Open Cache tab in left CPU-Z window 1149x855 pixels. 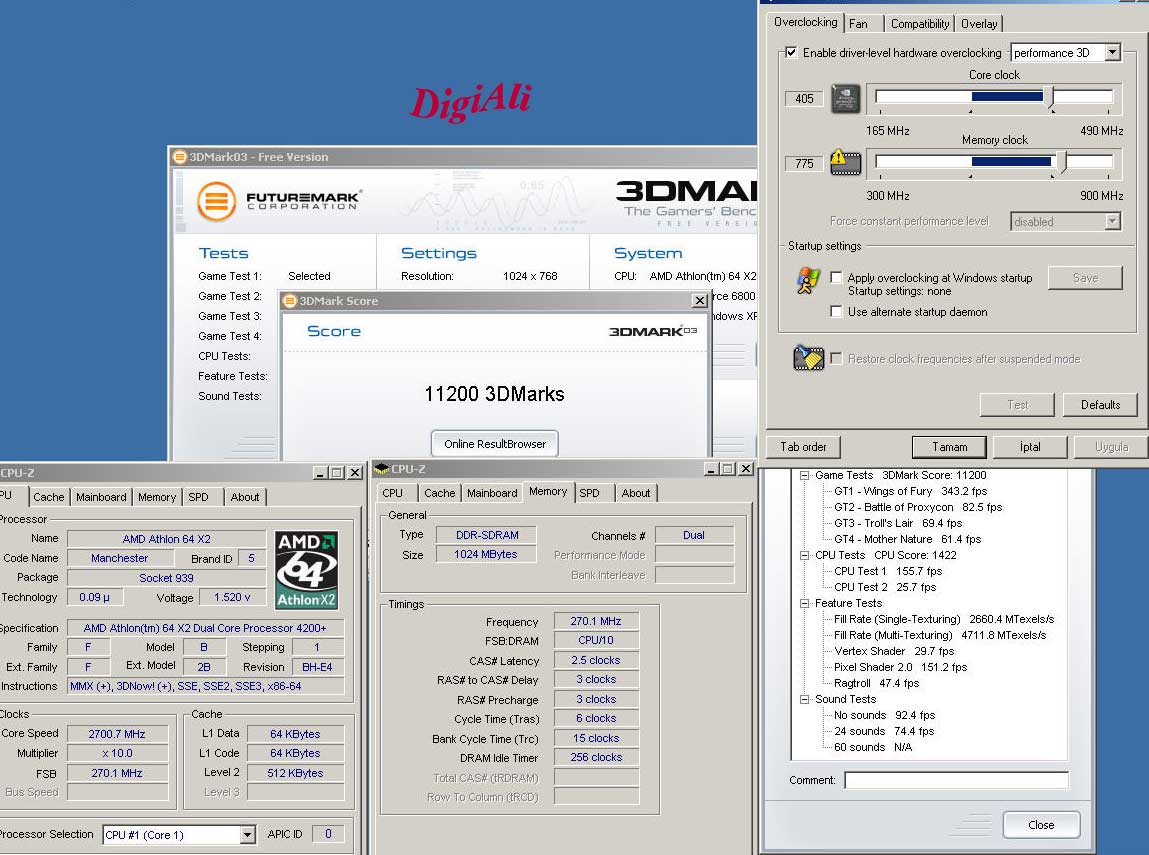point(49,497)
